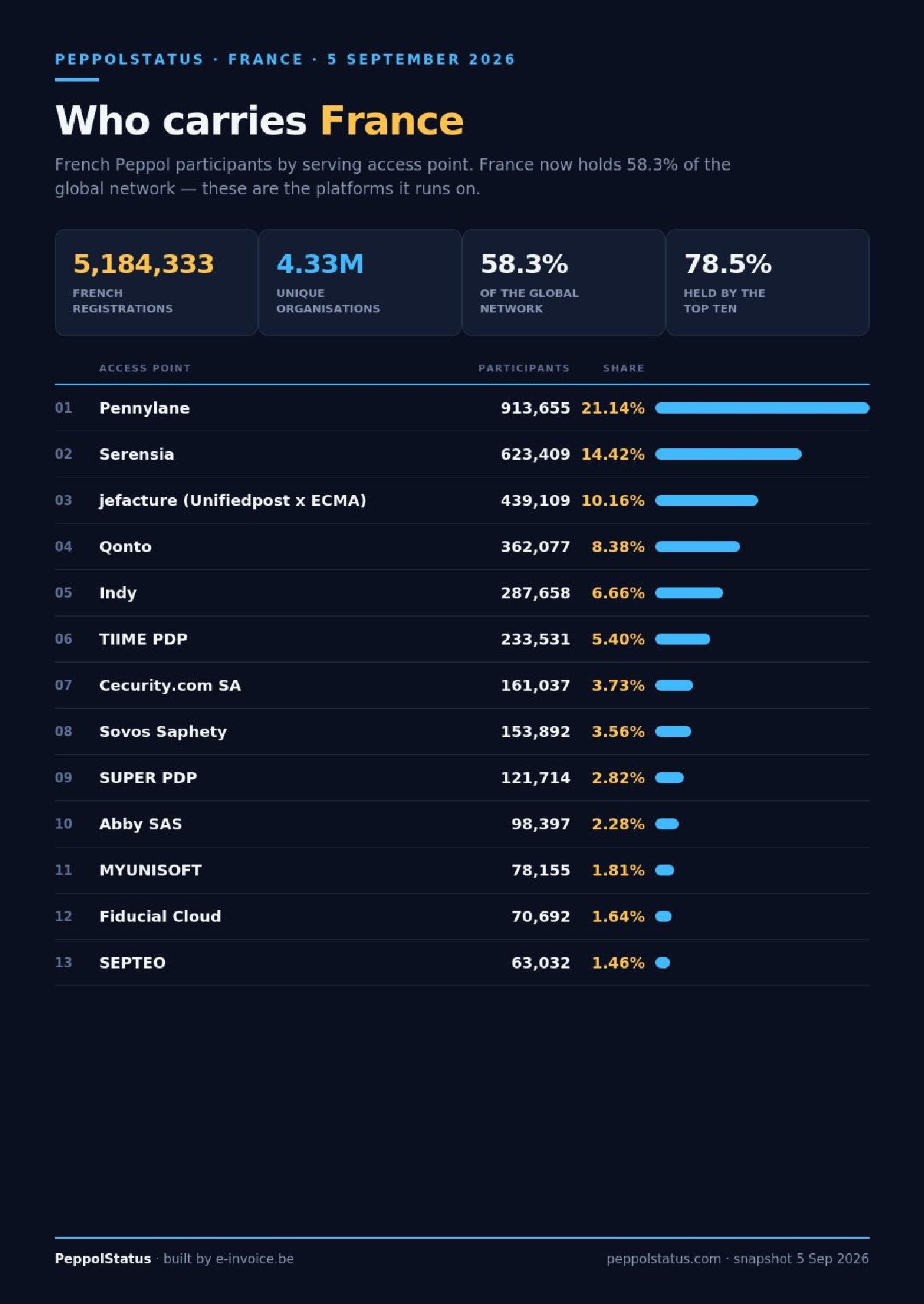Screen dimensions: 924x1304
Task: Click the share value "1.81%"
Action: pyautogui.click(x=618, y=870)
